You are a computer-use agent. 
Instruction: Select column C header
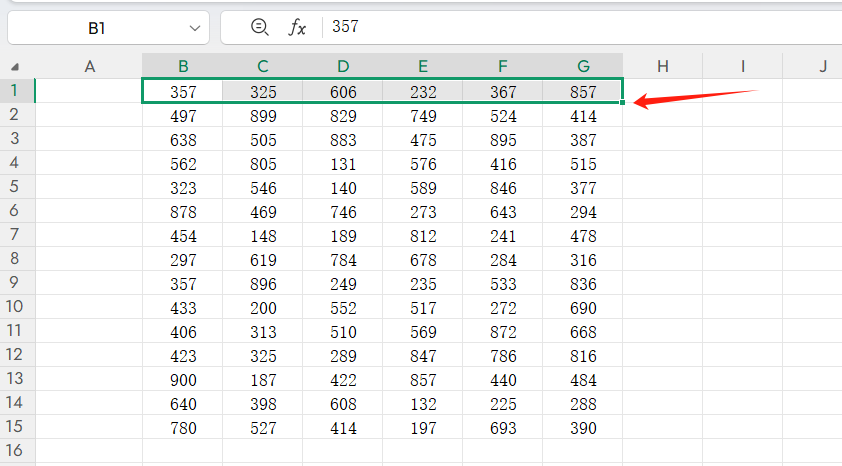[263, 66]
